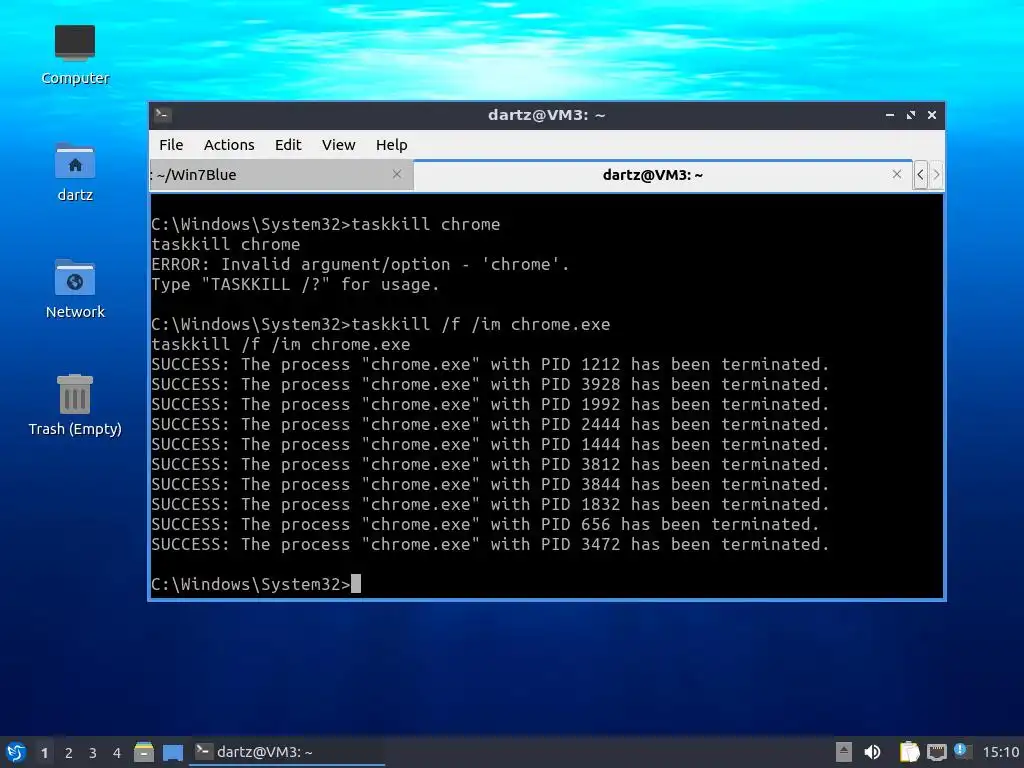Image resolution: width=1024 pixels, height=768 pixels.
Task: Close the dartz@VM3: ~ tab
Action: pos(897,174)
